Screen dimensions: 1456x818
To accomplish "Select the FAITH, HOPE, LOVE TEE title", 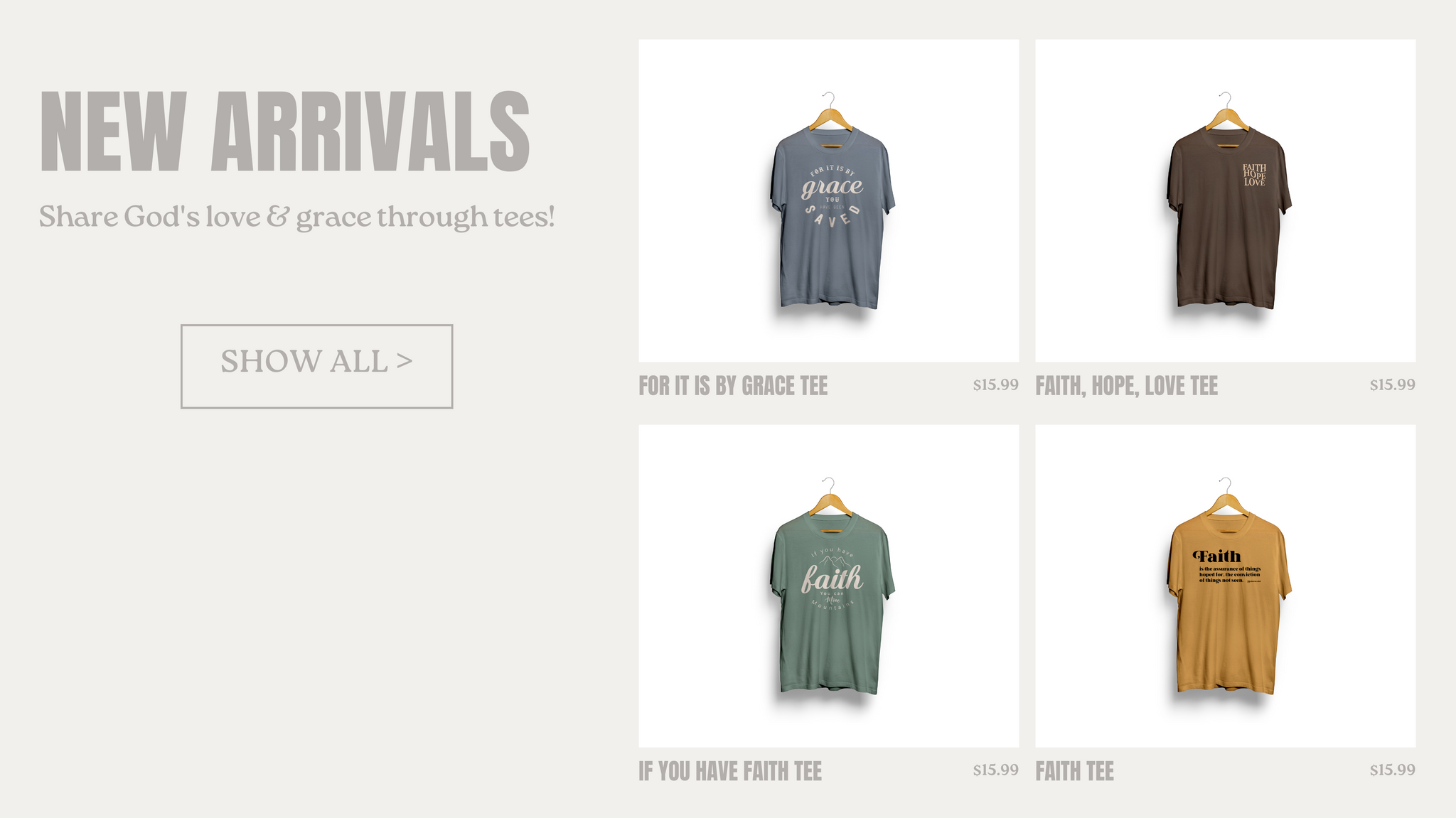I will (x=1127, y=386).
